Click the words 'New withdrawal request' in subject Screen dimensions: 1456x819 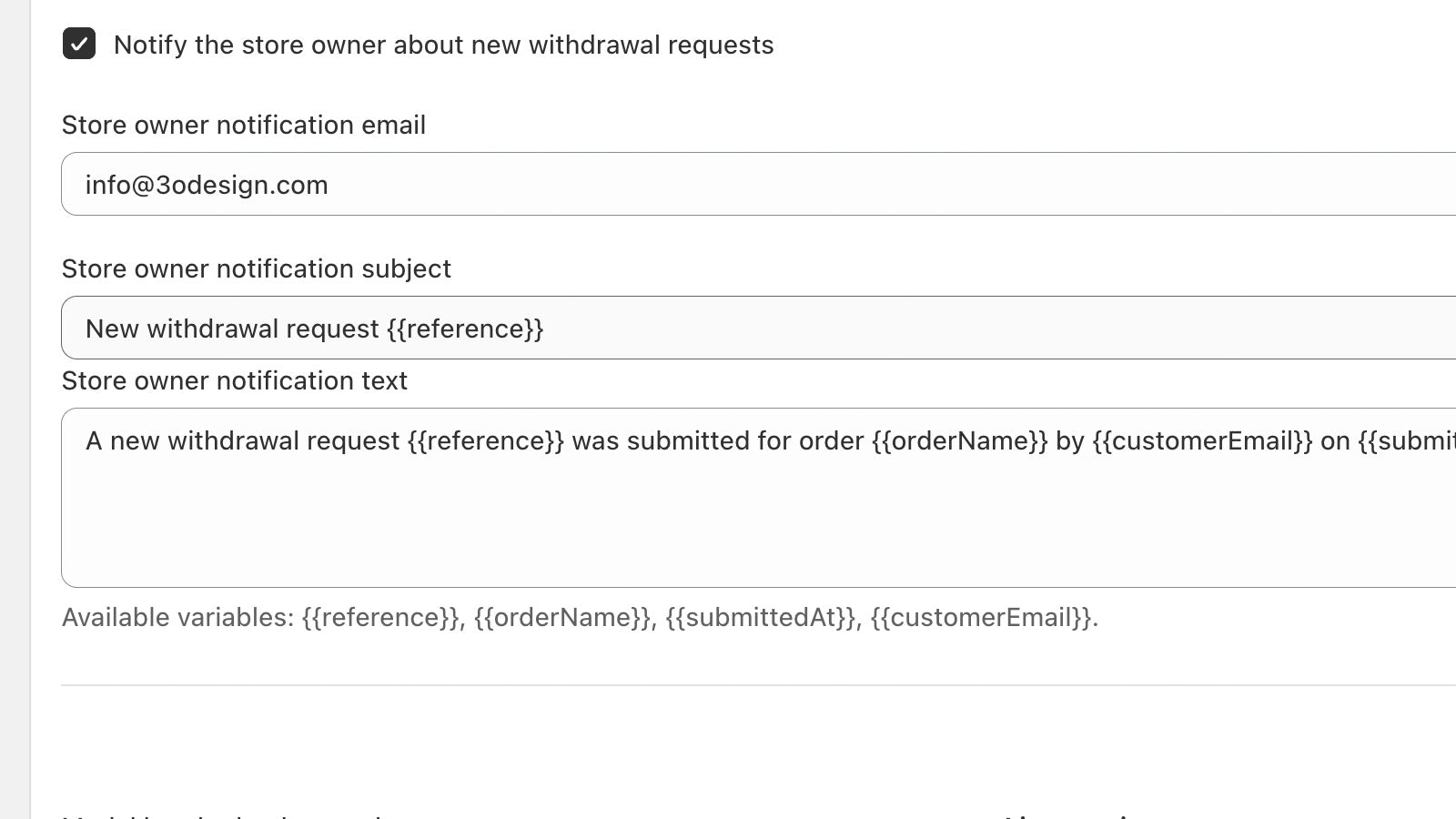point(232,329)
